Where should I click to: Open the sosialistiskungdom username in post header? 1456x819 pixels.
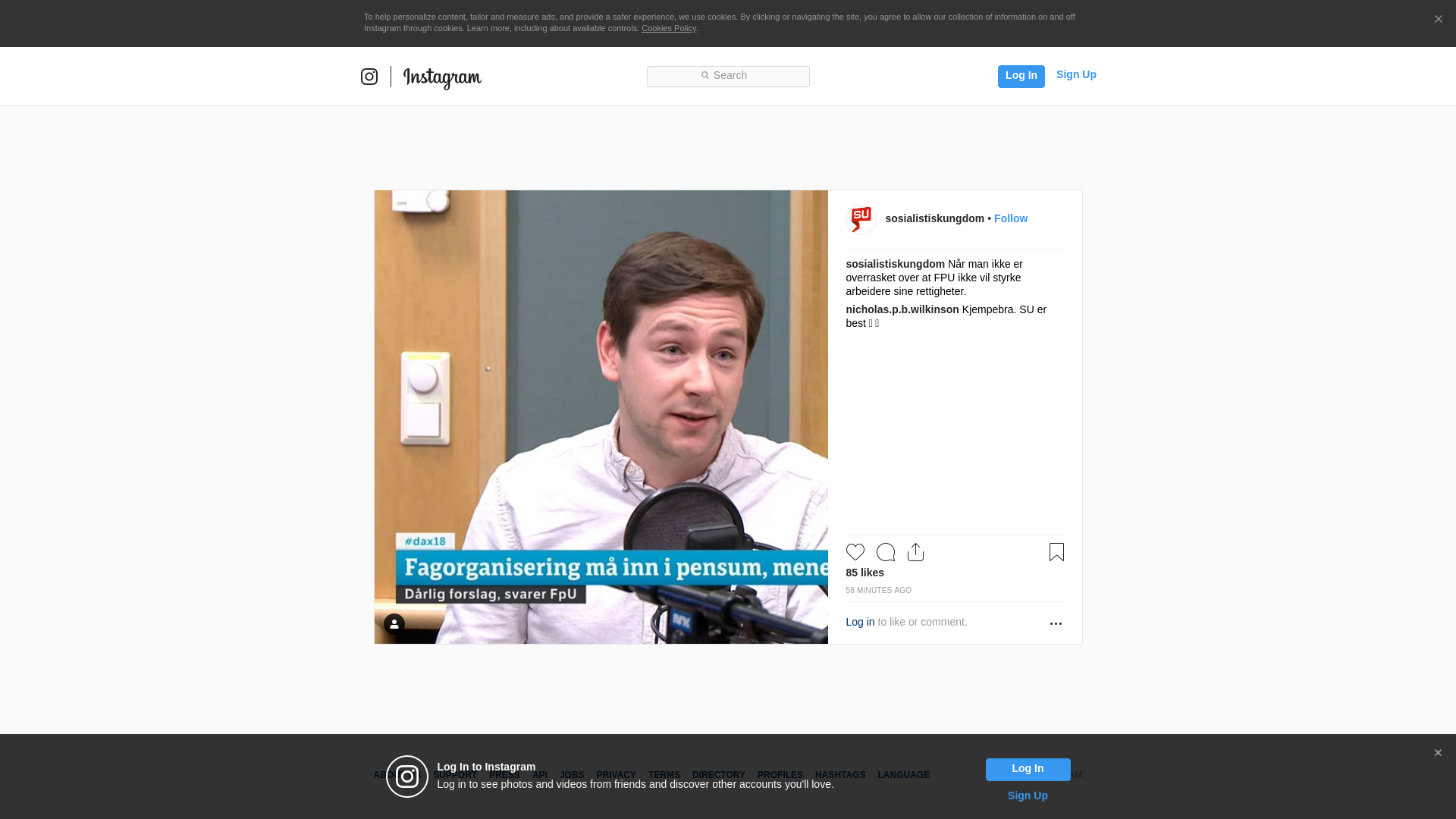pyautogui.click(x=934, y=218)
